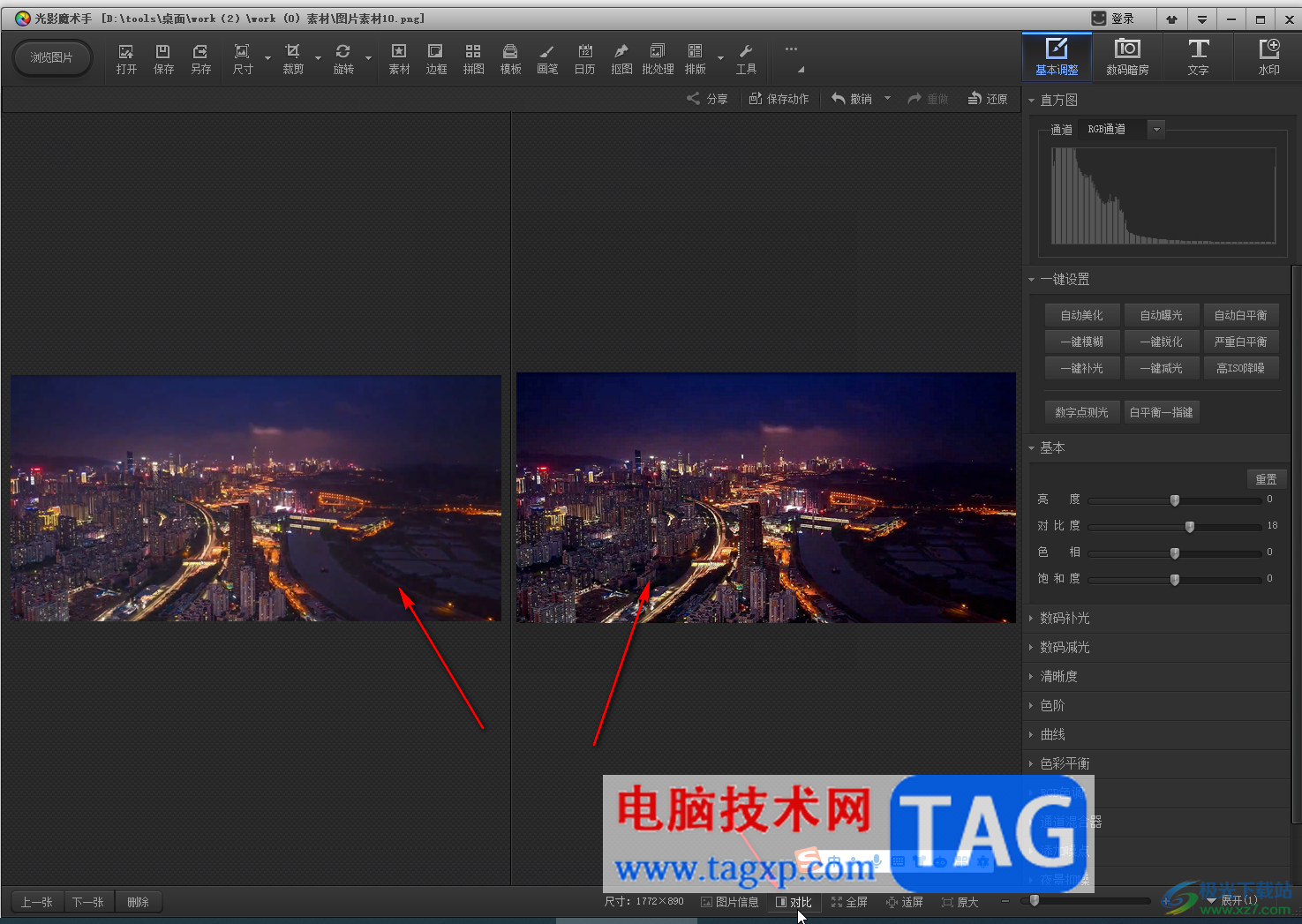
Task: Open 排版 dropdown arrow
Action: 720,59
